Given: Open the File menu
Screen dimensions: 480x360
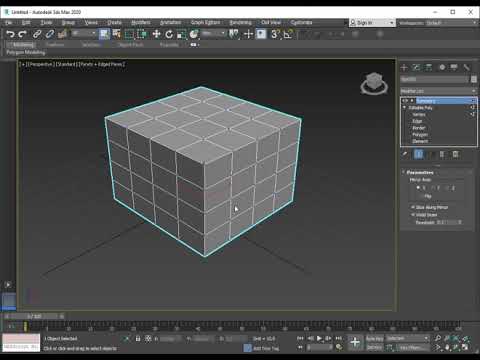Looking at the screenshot, I should (8, 22).
